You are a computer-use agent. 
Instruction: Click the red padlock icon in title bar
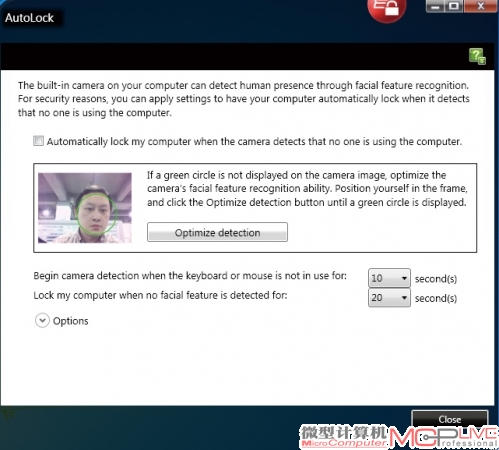coord(387,9)
